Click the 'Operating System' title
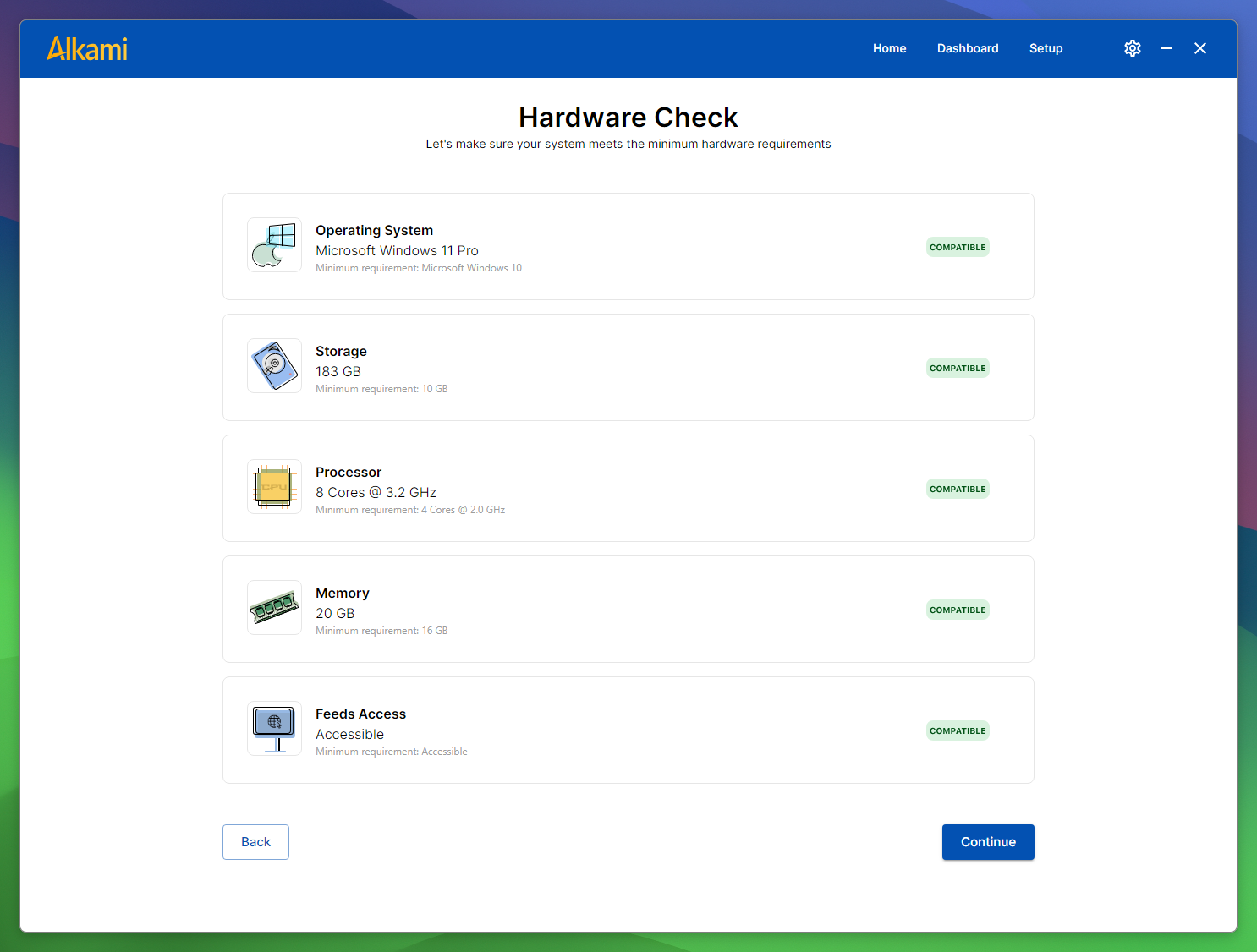This screenshot has width=1257, height=952. coord(374,230)
